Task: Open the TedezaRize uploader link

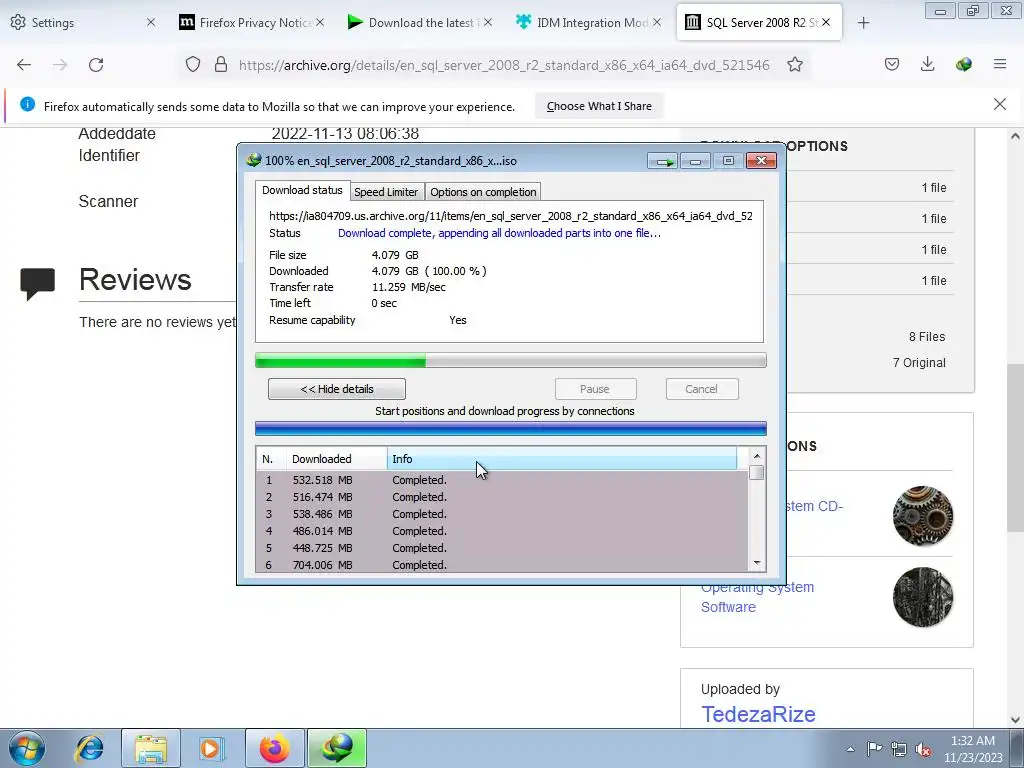Action: tap(758, 714)
